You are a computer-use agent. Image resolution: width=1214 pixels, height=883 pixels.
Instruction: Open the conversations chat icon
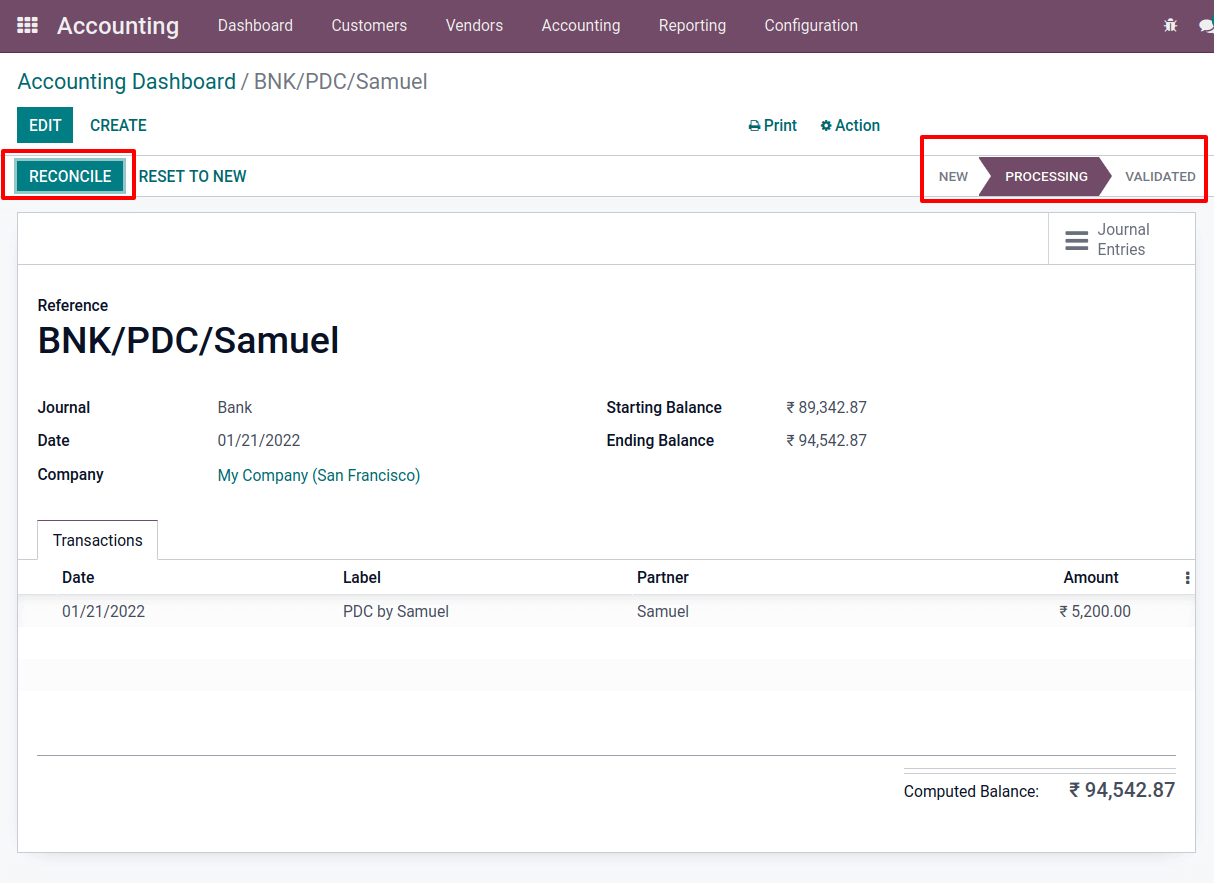click(1205, 25)
